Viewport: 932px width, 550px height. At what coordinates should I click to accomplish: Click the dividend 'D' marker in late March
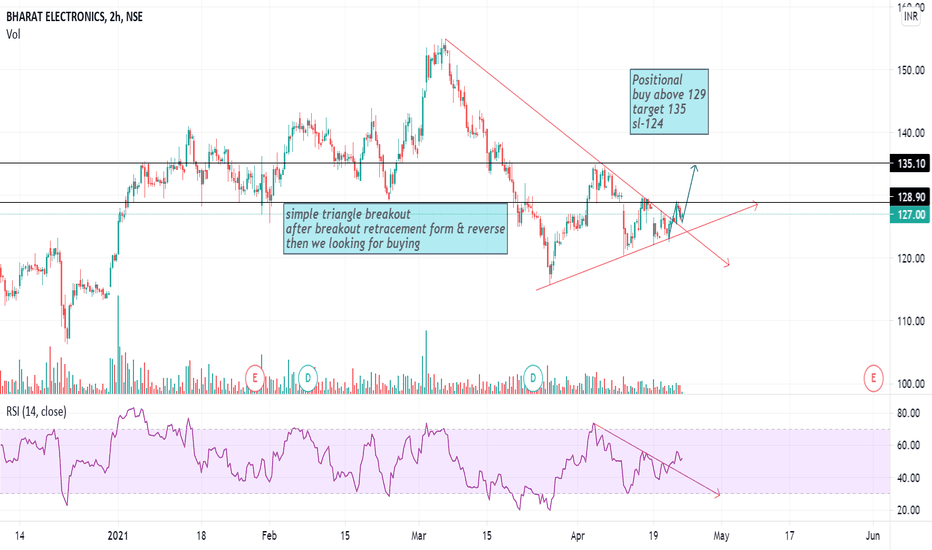pos(533,378)
